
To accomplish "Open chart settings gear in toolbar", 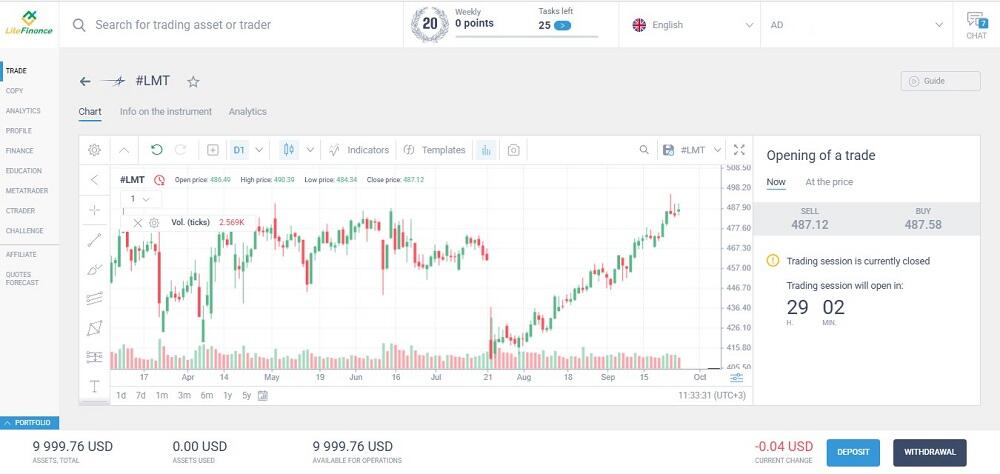I will click(x=94, y=150).
